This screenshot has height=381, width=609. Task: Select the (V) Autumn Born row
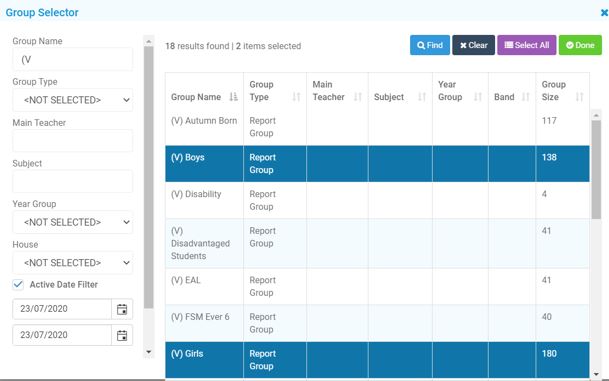point(377,127)
